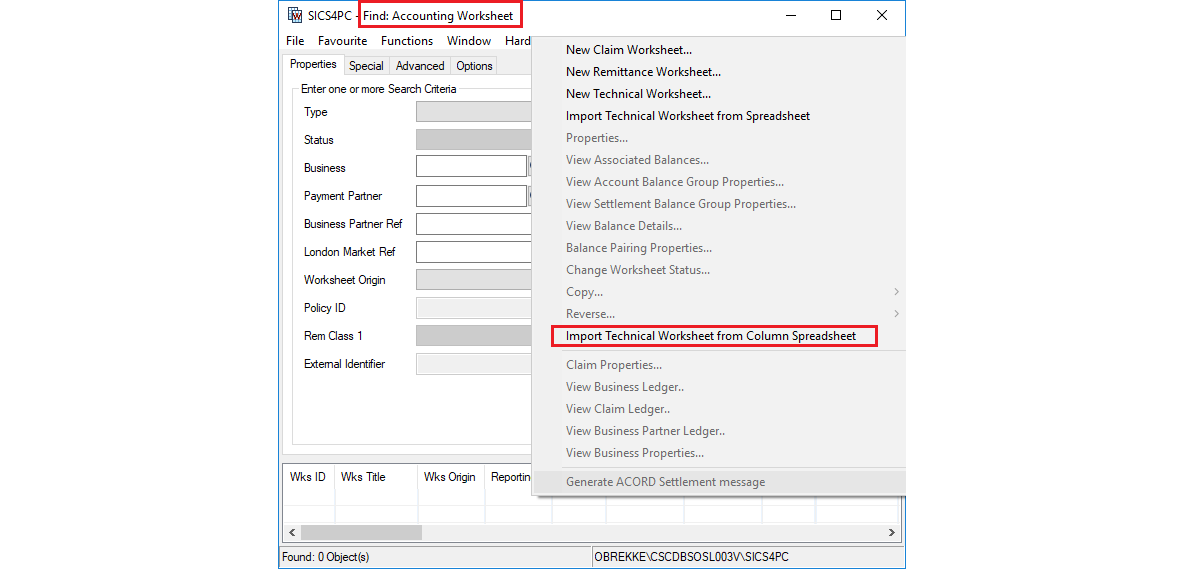Choose New Claim Worksheet... menu entry
Screen dimensions: 1184x569
coord(629,50)
